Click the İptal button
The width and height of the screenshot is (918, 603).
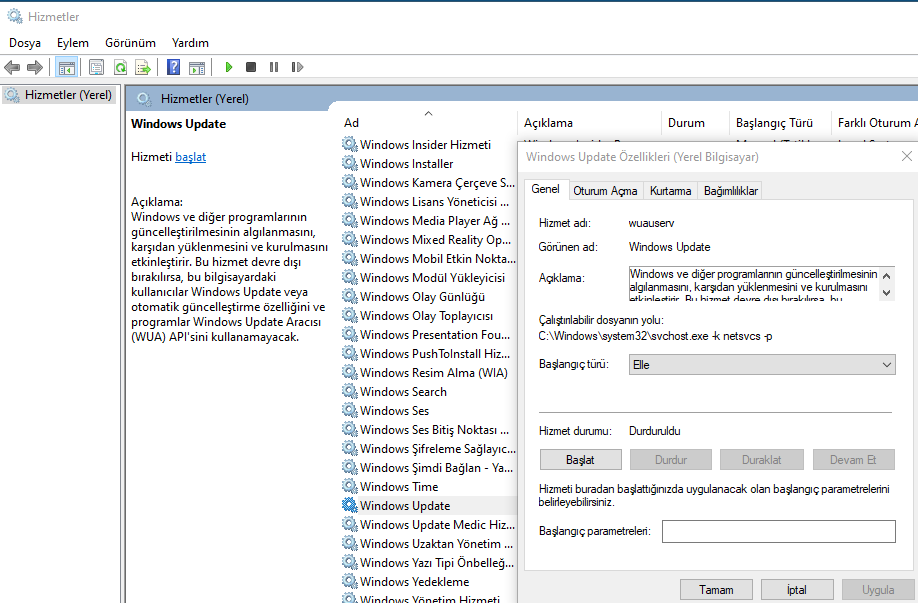797,590
